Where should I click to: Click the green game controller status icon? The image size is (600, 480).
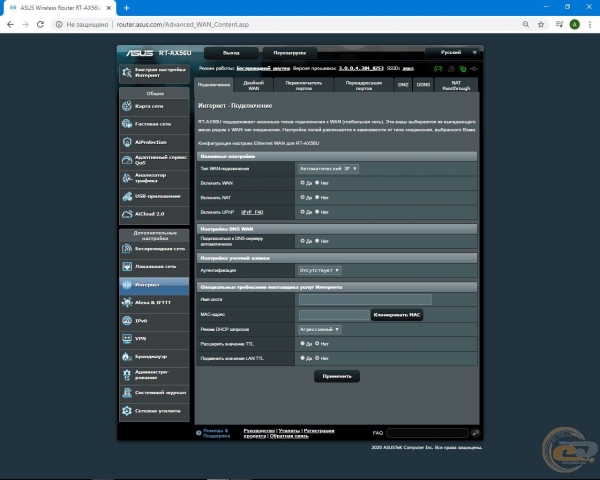tap(438, 69)
